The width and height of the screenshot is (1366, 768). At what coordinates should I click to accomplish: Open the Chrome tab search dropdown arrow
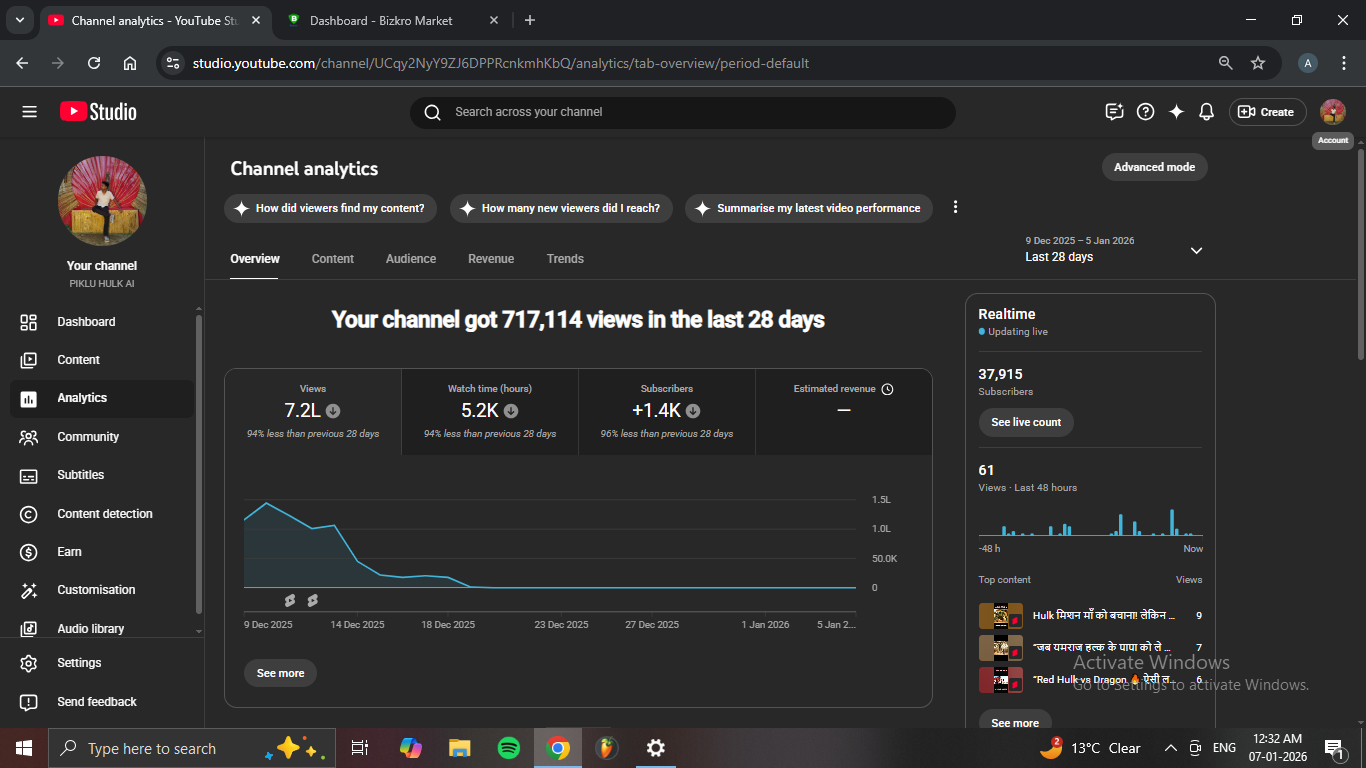(20, 20)
